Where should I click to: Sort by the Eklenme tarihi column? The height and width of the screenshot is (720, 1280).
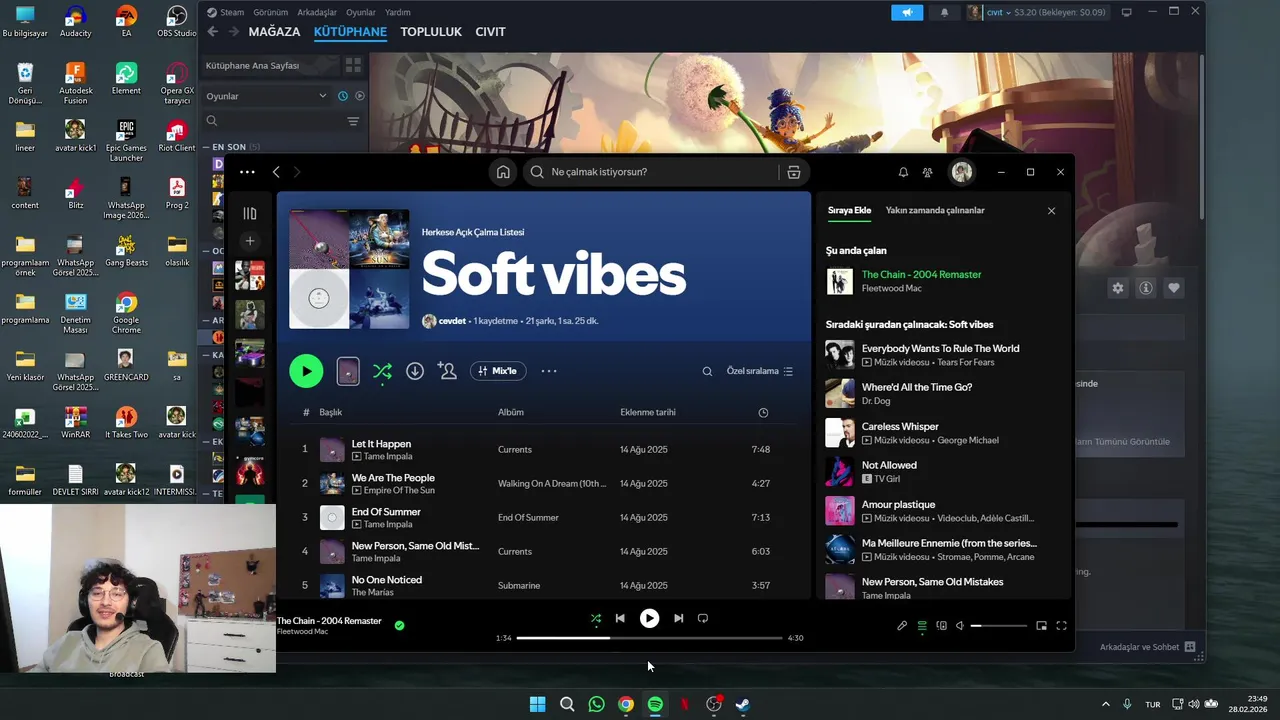648,412
